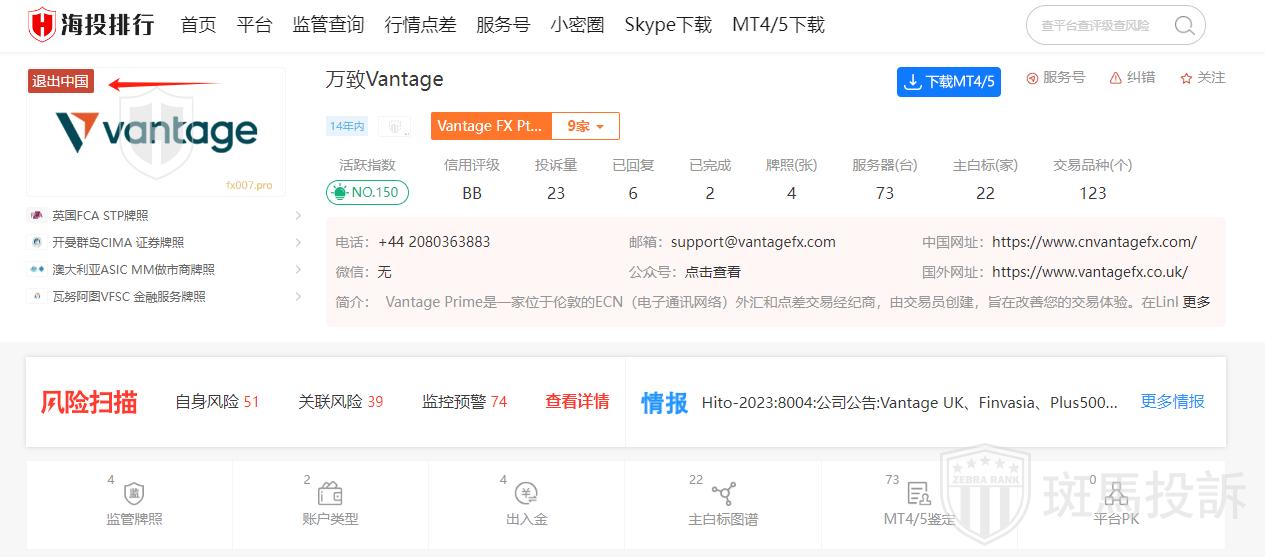Click the search magnifier icon
This screenshot has width=1265, height=557.
(x=1184, y=26)
